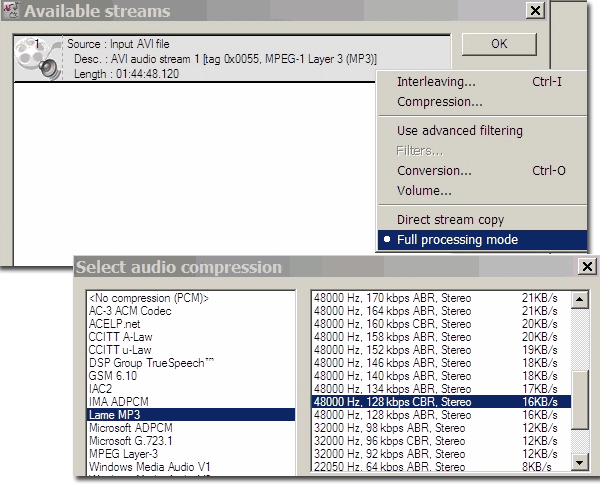The width and height of the screenshot is (600, 484).
Task: Select 48000 Hz, 164 kbps ABR, Stereo
Action: 441,311
